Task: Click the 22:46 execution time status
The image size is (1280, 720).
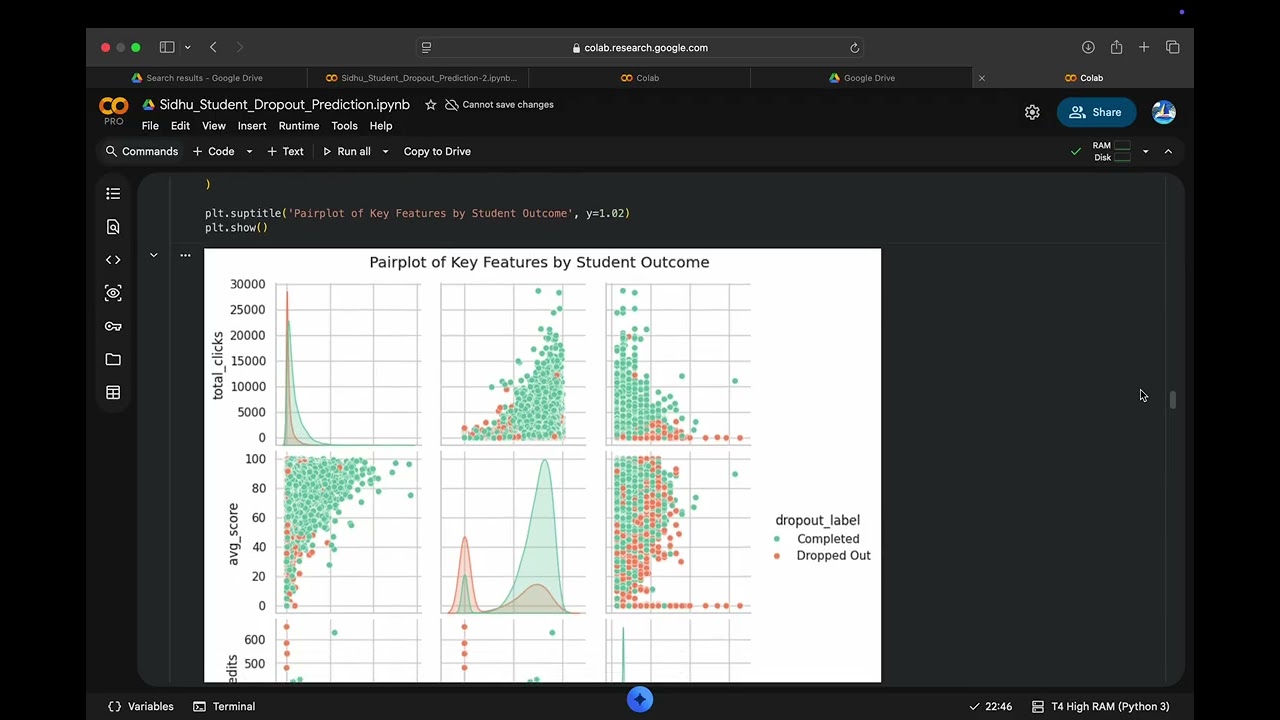Action: pyautogui.click(x=990, y=707)
